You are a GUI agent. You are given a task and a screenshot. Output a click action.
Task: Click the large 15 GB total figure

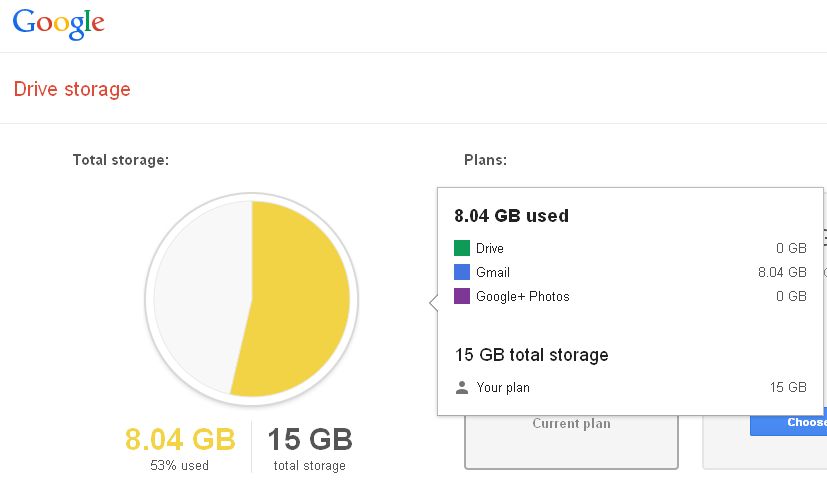(310, 440)
